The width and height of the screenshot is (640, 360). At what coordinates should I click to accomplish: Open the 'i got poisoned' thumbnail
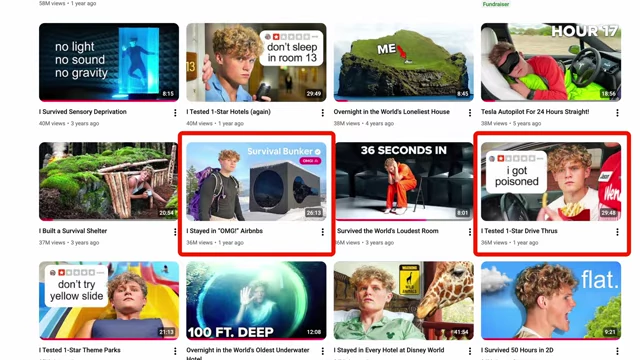point(551,181)
